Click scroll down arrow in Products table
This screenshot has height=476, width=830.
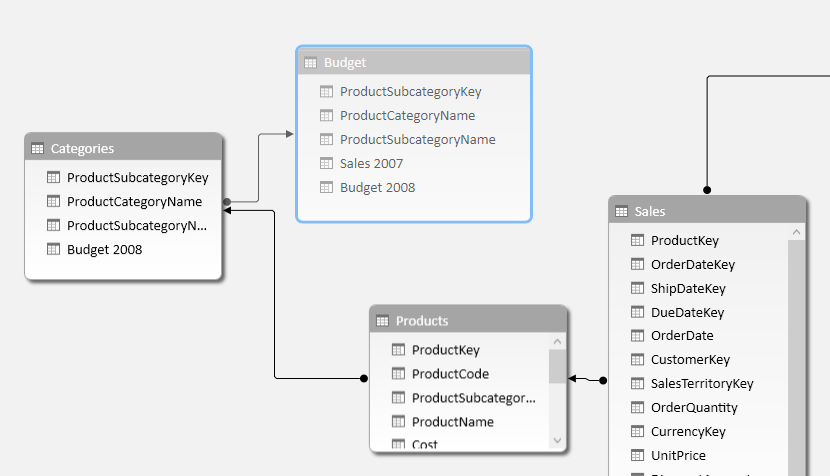[557, 440]
